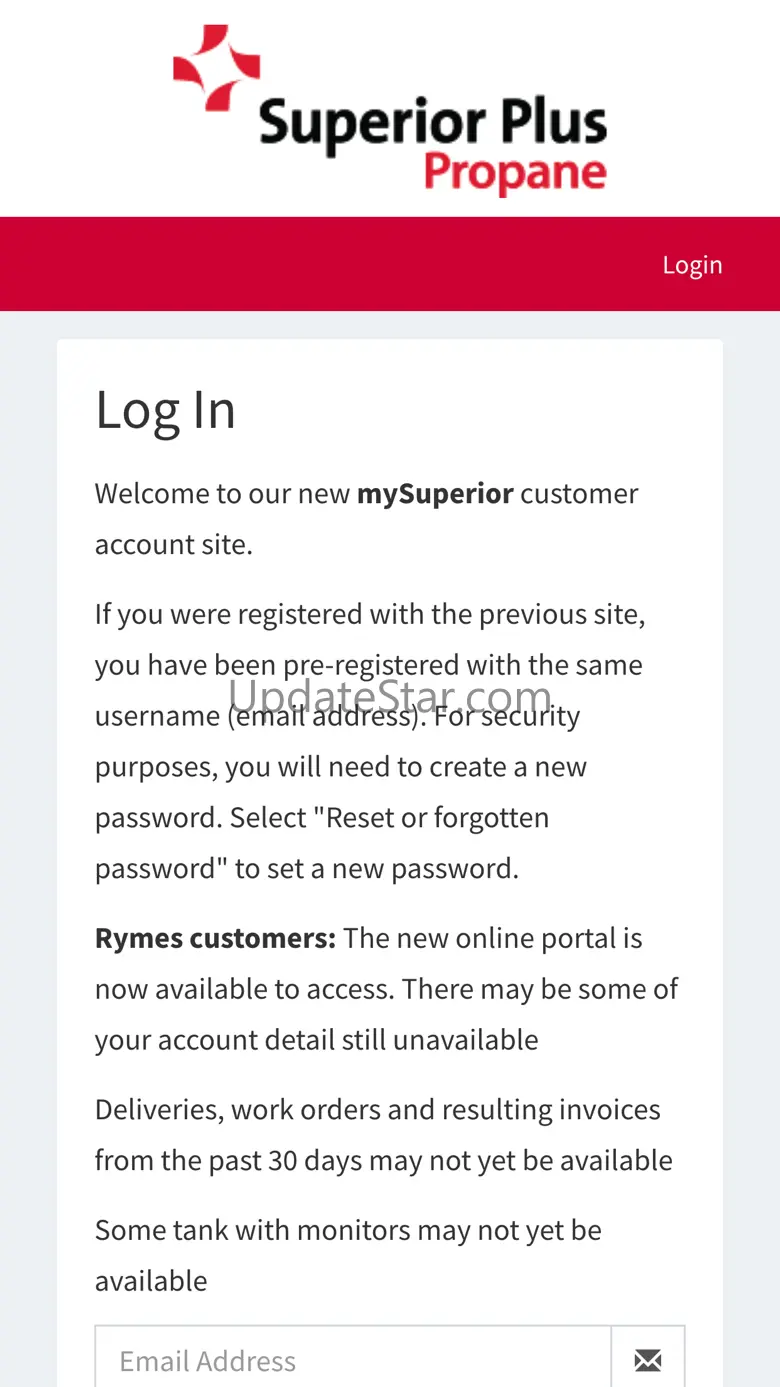This screenshot has height=1387, width=780.
Task: Click the "If you were registered" sentence
Action: point(370,614)
